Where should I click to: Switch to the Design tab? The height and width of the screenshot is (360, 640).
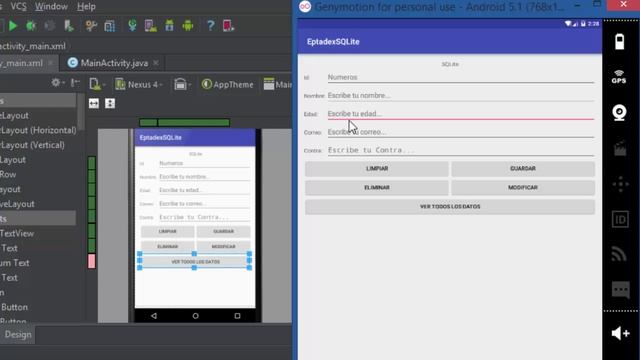point(18,335)
